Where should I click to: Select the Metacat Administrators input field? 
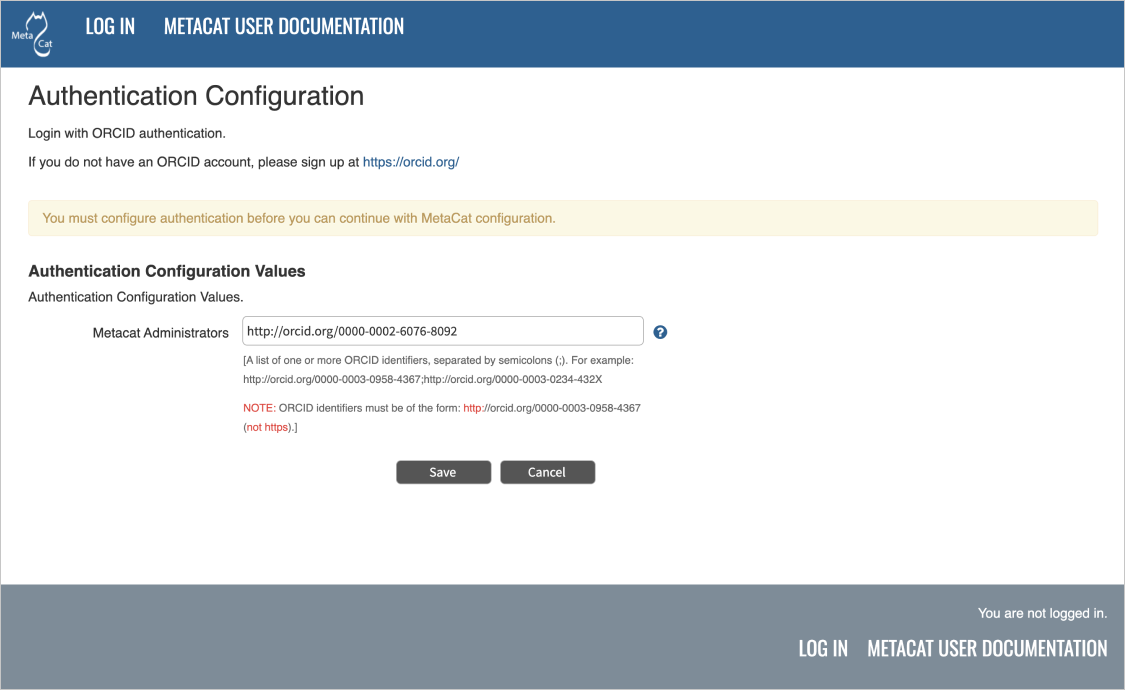coord(443,330)
